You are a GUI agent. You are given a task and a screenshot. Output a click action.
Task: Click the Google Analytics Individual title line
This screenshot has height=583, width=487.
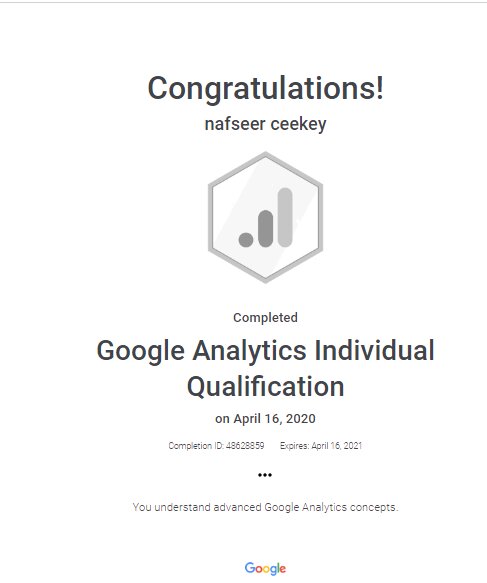[265, 350]
